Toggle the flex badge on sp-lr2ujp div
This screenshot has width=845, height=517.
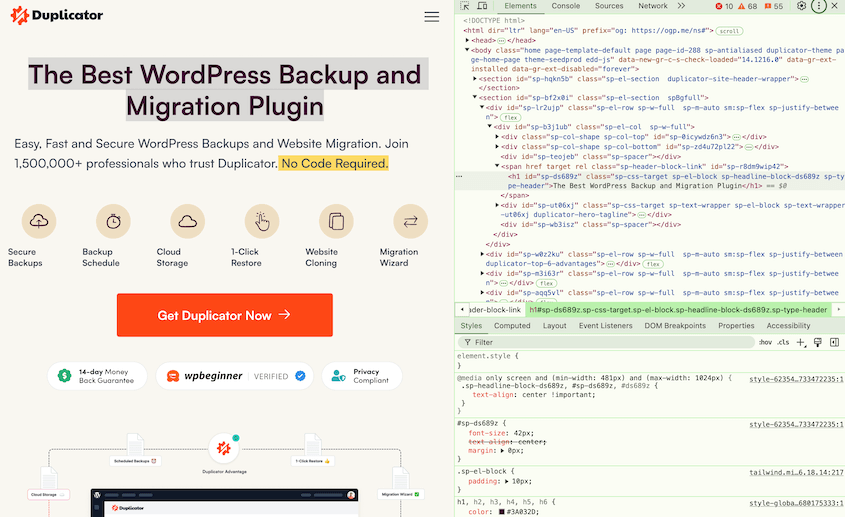(x=510, y=118)
